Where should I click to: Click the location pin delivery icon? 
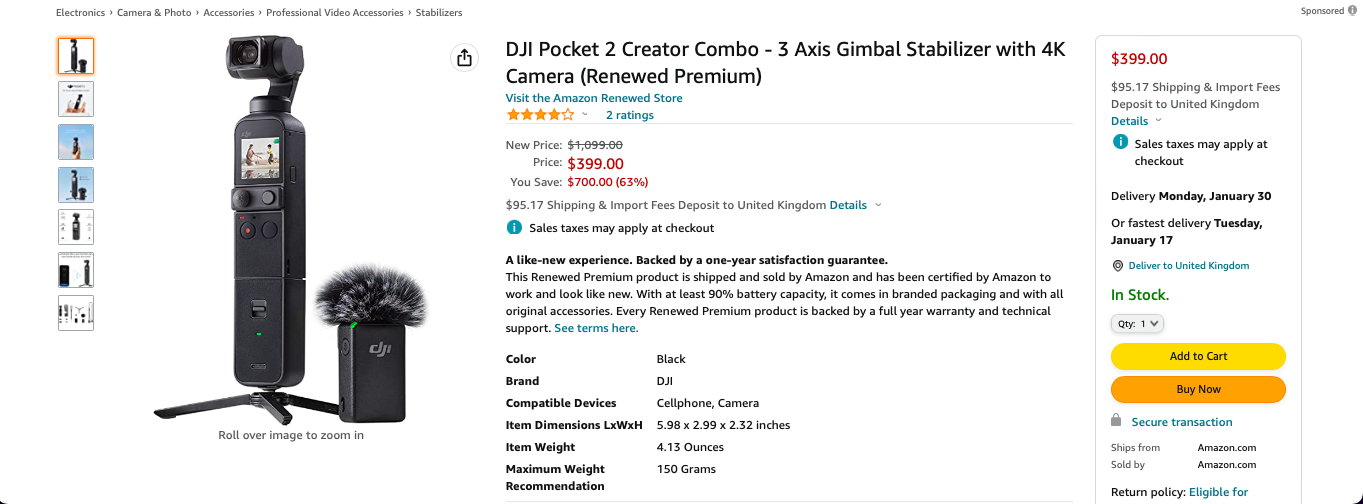pyautogui.click(x=1118, y=266)
